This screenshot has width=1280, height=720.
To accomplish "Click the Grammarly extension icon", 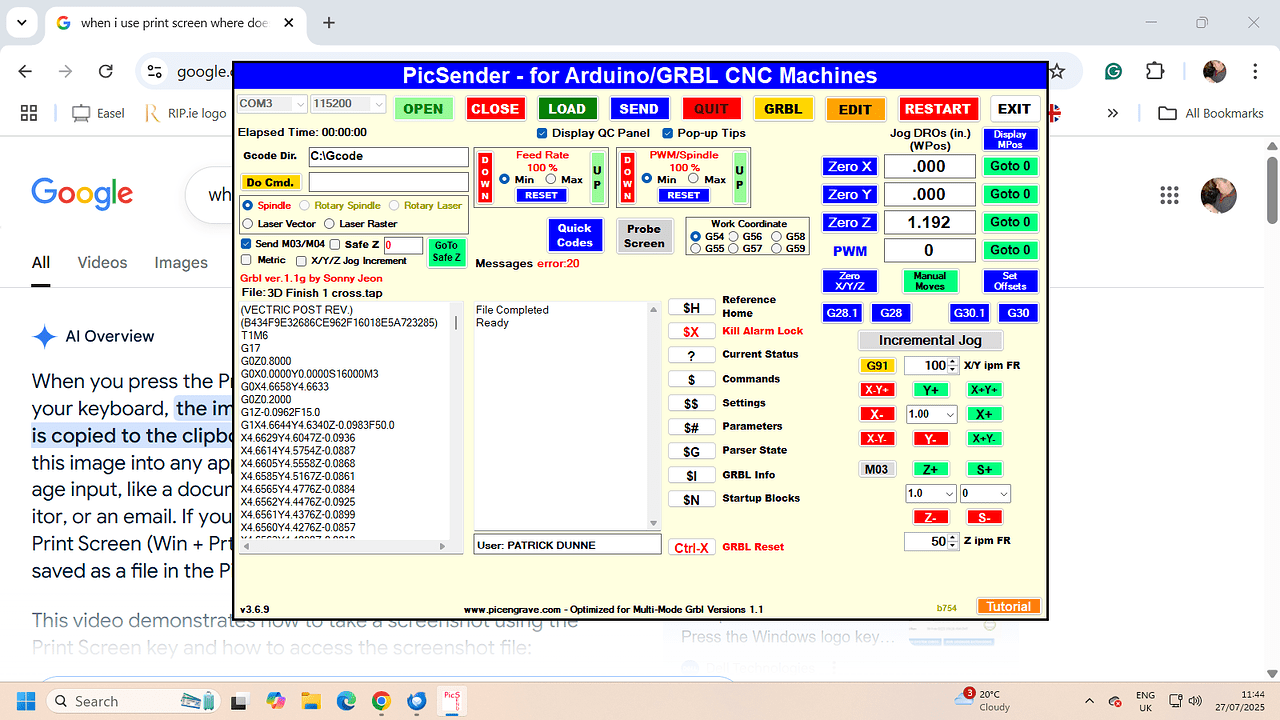I will [1111, 72].
